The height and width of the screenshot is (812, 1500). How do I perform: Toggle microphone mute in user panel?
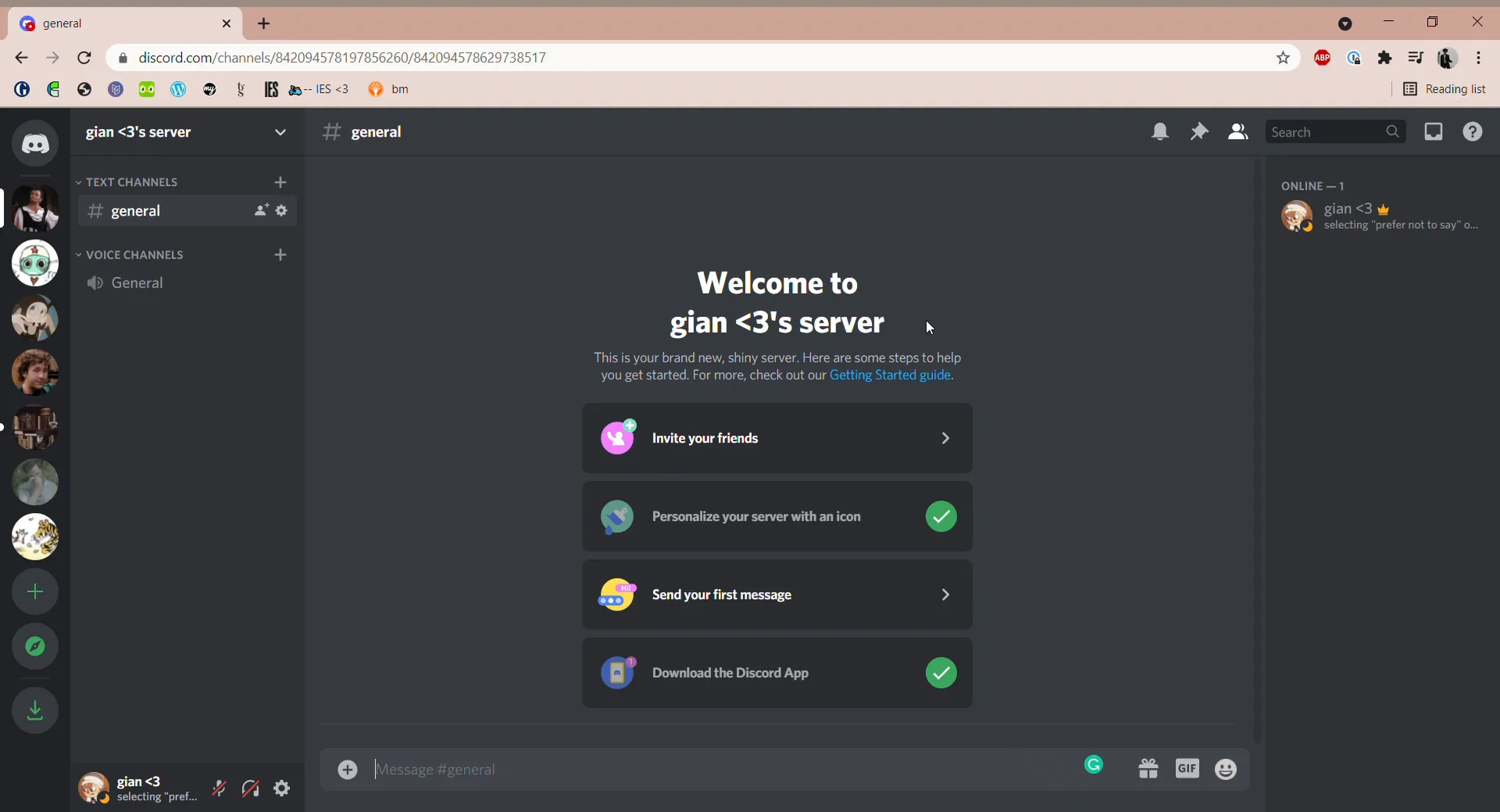pos(220,789)
